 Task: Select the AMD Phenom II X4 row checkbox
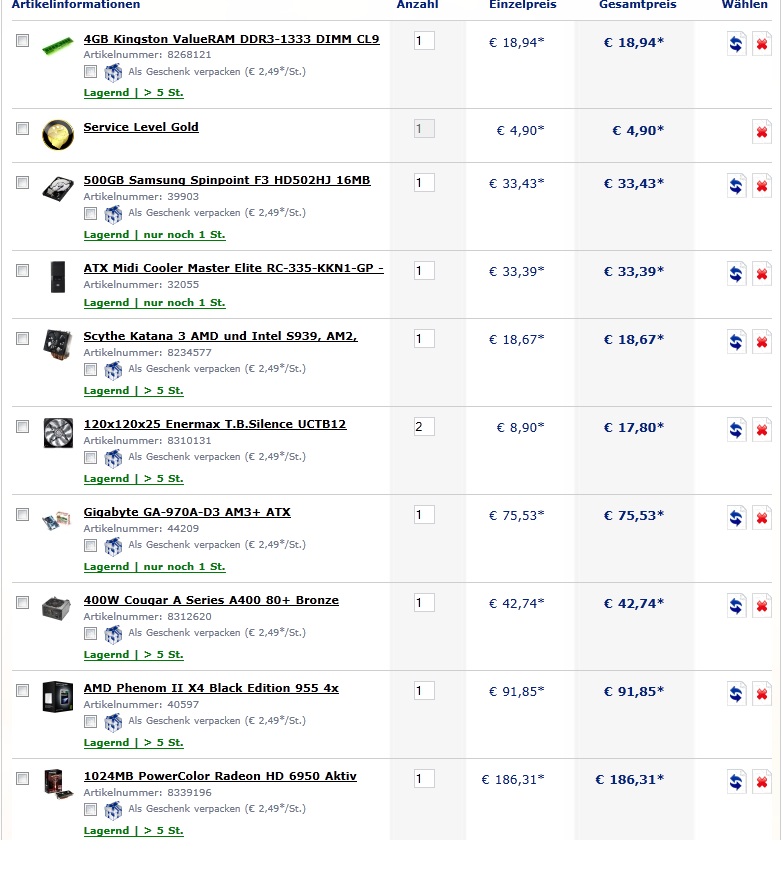click(22, 691)
